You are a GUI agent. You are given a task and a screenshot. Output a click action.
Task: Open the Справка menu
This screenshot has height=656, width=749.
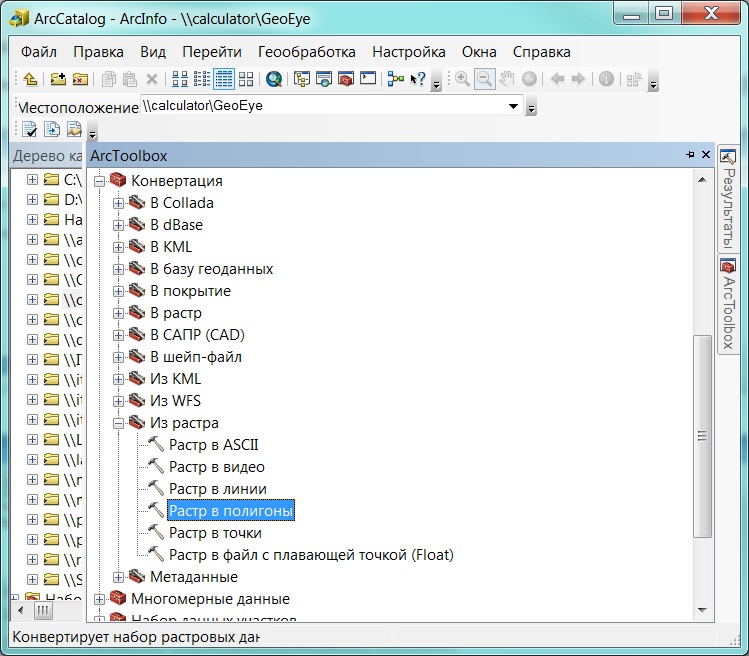[542, 52]
